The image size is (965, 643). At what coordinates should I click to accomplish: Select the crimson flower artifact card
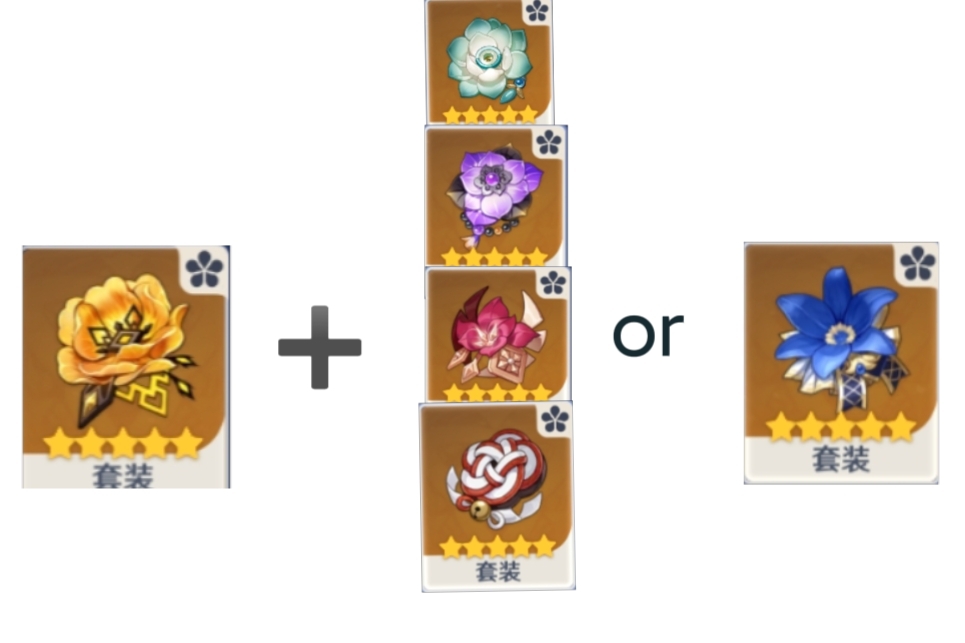coord(499,334)
